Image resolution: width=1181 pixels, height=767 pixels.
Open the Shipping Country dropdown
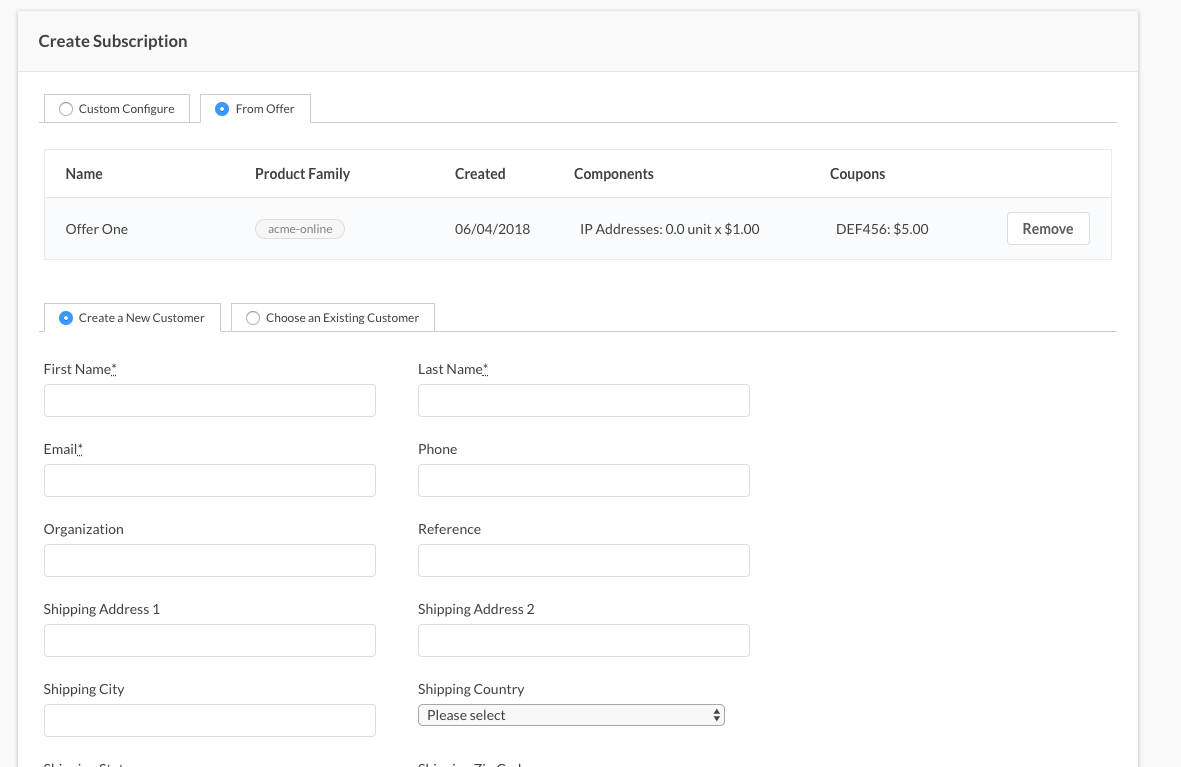[x=571, y=715]
